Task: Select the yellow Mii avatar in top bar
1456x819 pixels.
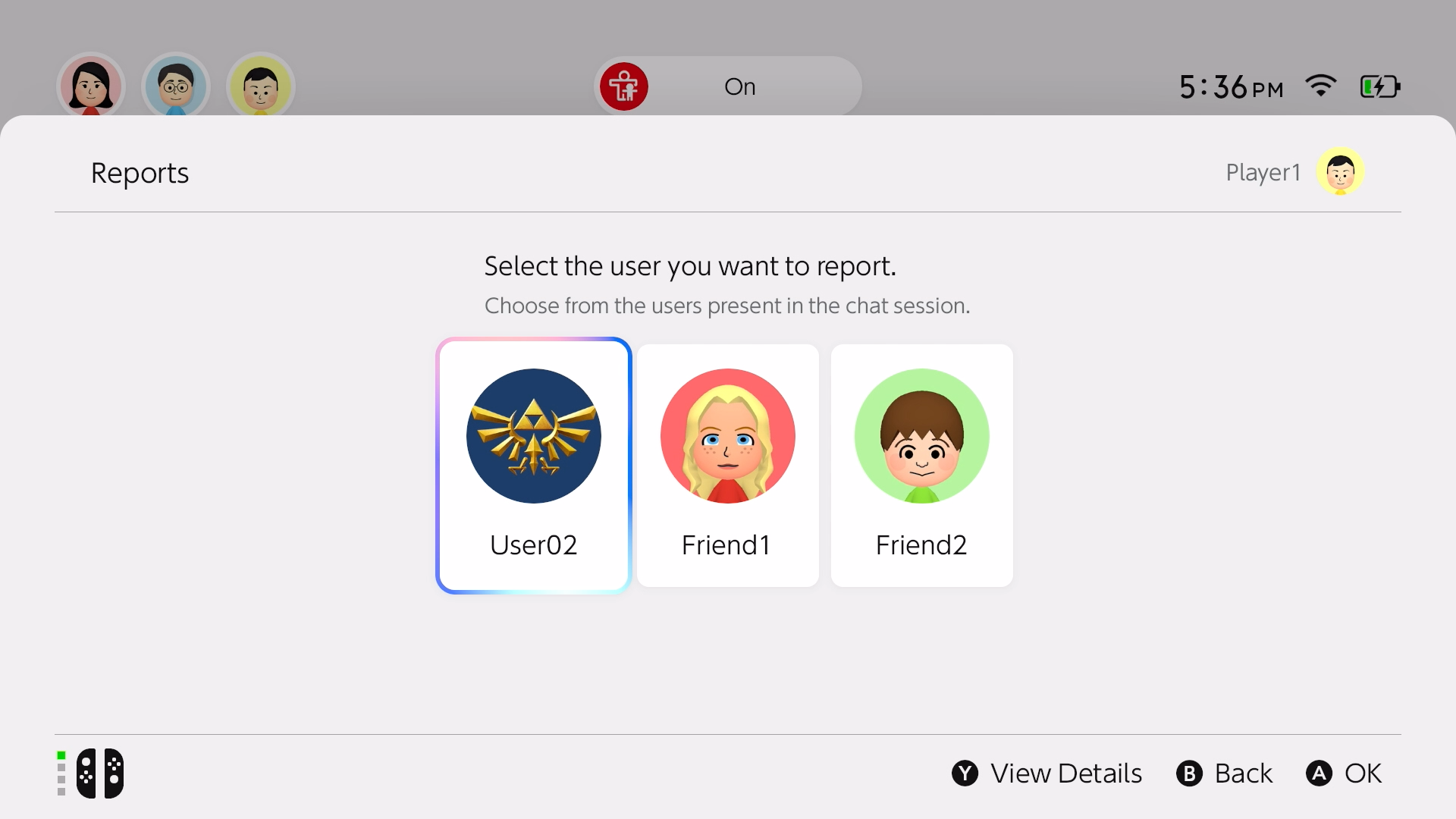Action: pyautogui.click(x=260, y=86)
